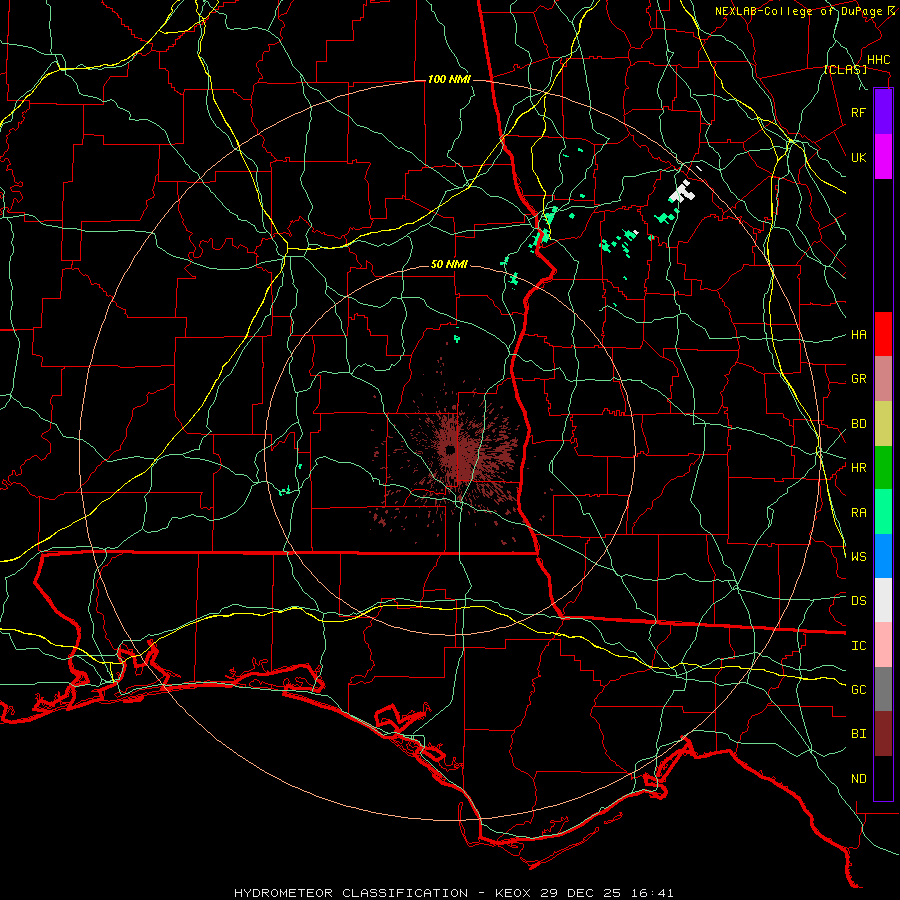The image size is (900, 900).
Task: Click the BI brown legend swatch
Action: [883, 734]
